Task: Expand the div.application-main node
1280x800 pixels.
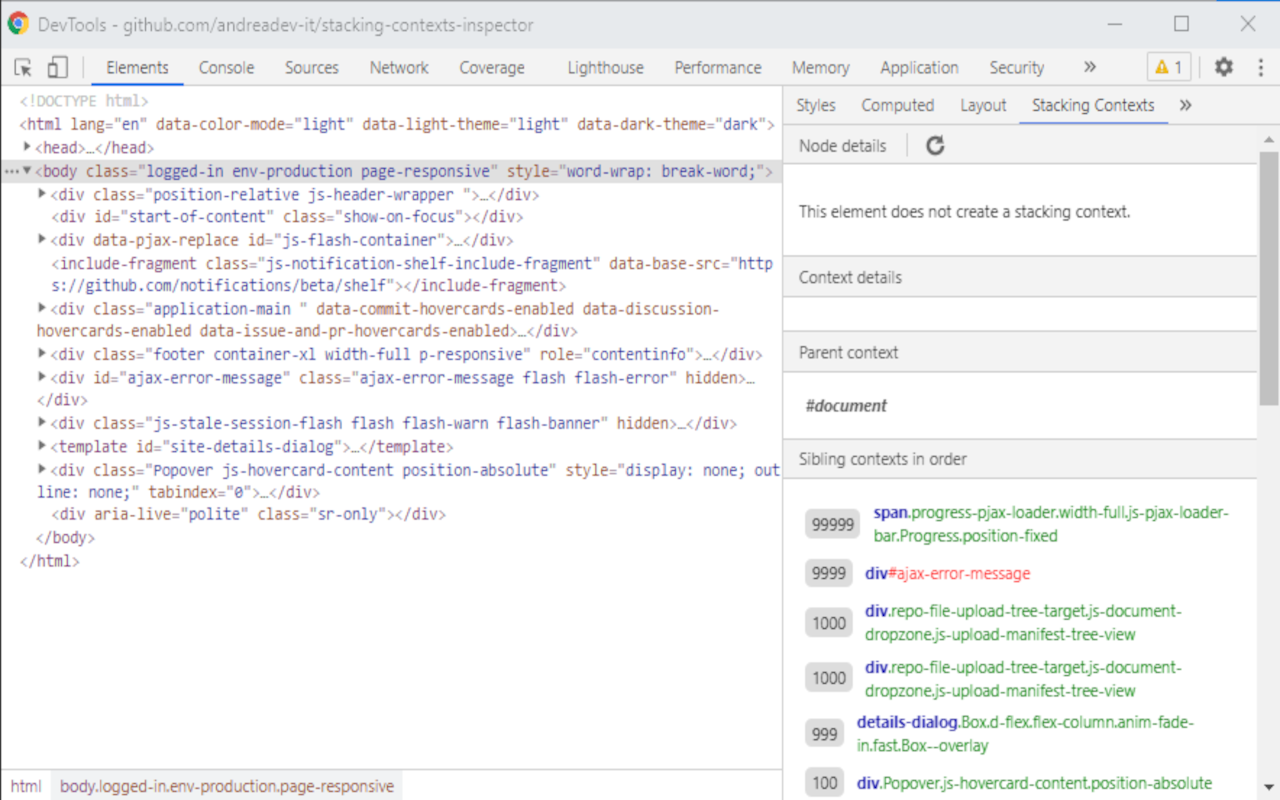Action: pyautogui.click(x=41, y=308)
